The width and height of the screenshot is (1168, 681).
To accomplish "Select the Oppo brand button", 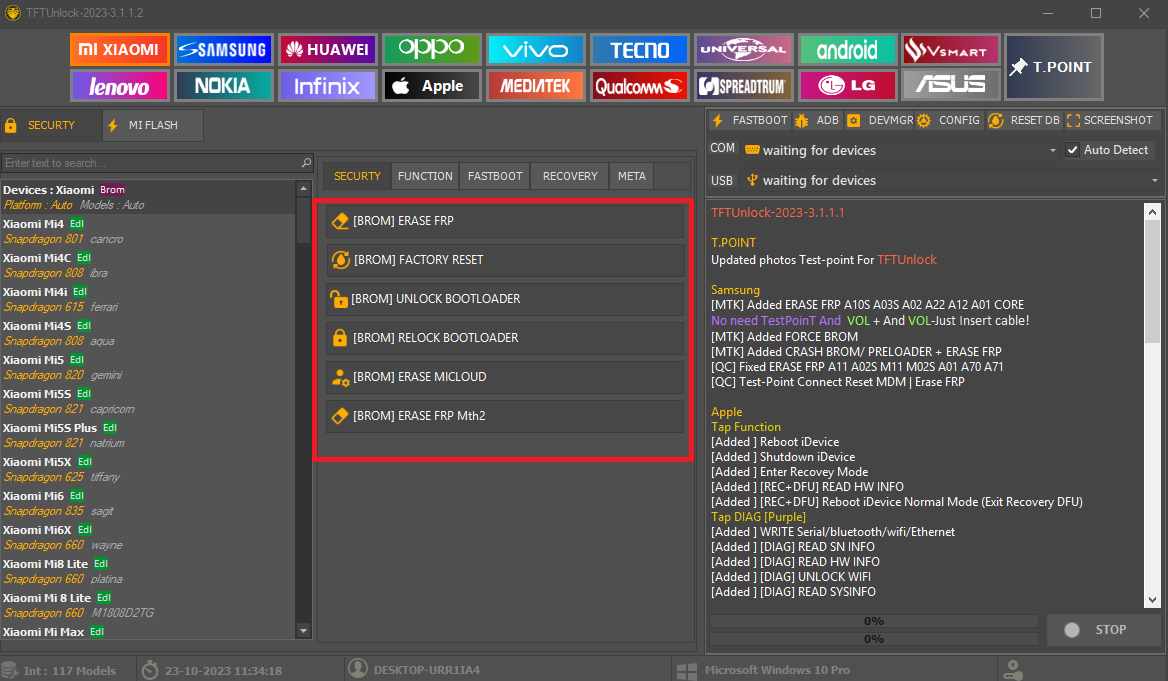I will [431, 50].
